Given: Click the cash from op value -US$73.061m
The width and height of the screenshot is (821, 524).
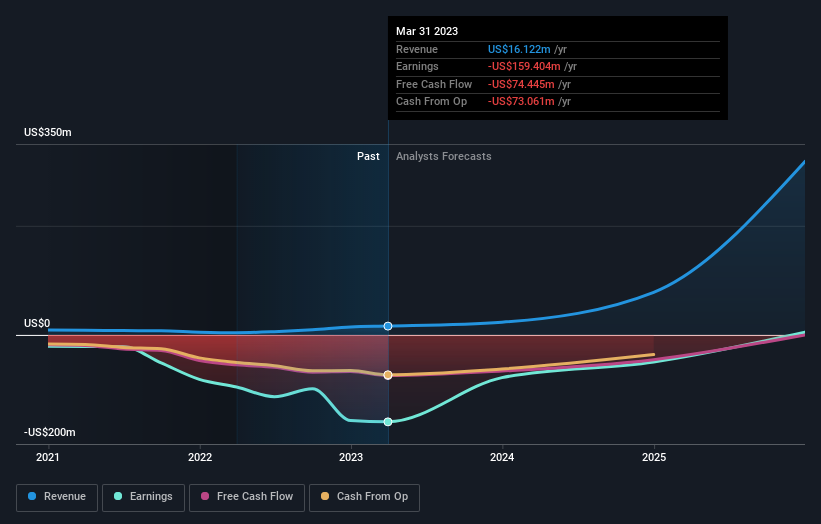Looking at the screenshot, I should pyautogui.click(x=521, y=102).
